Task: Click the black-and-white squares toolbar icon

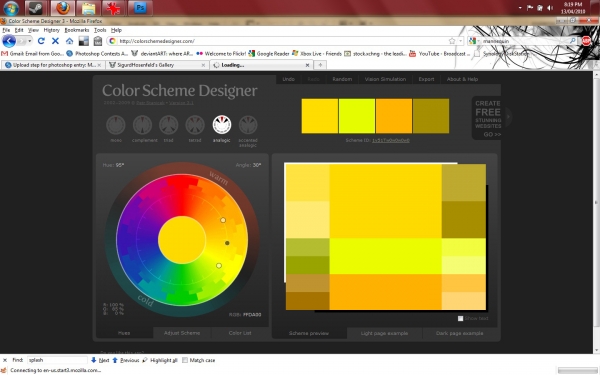Action: (83, 41)
